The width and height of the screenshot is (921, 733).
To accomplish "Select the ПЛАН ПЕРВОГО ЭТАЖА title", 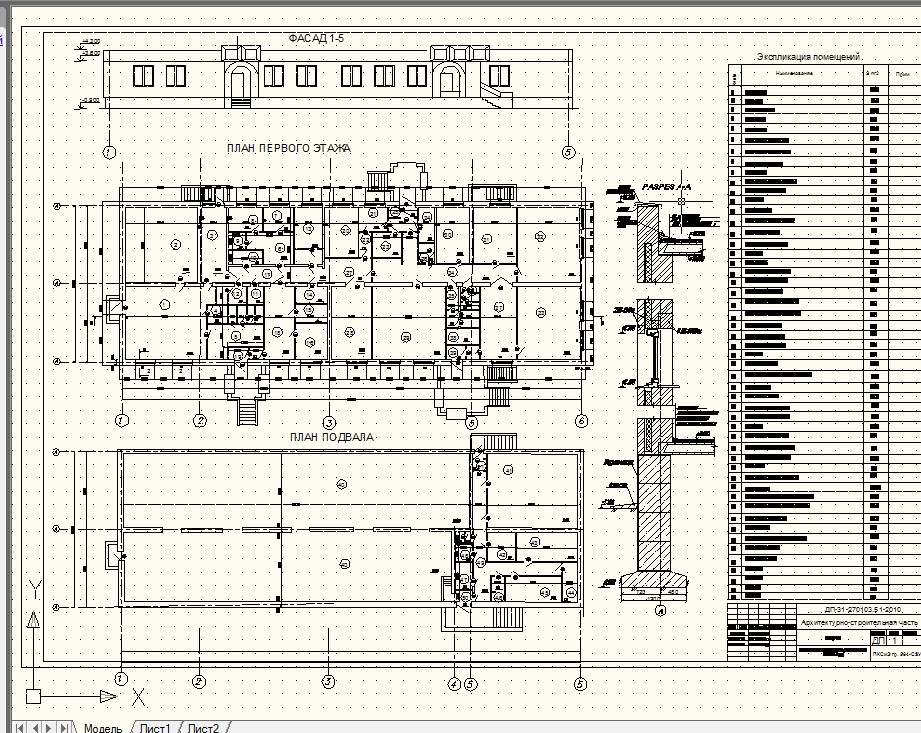I will [x=288, y=148].
